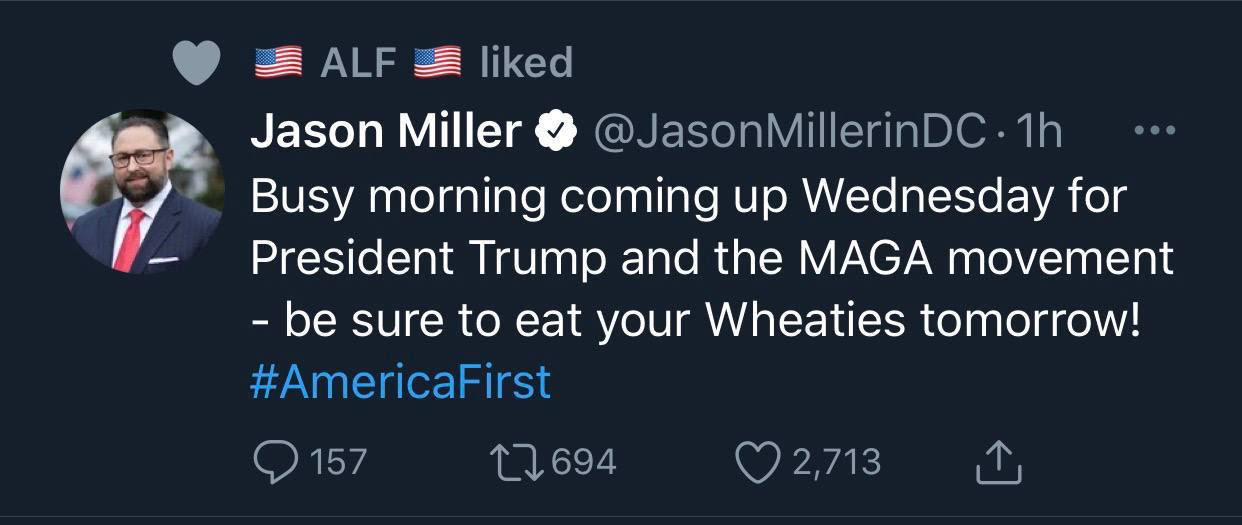The image size is (1242, 525).
Task: Click the Jason Miller display name
Action: (x=386, y=132)
